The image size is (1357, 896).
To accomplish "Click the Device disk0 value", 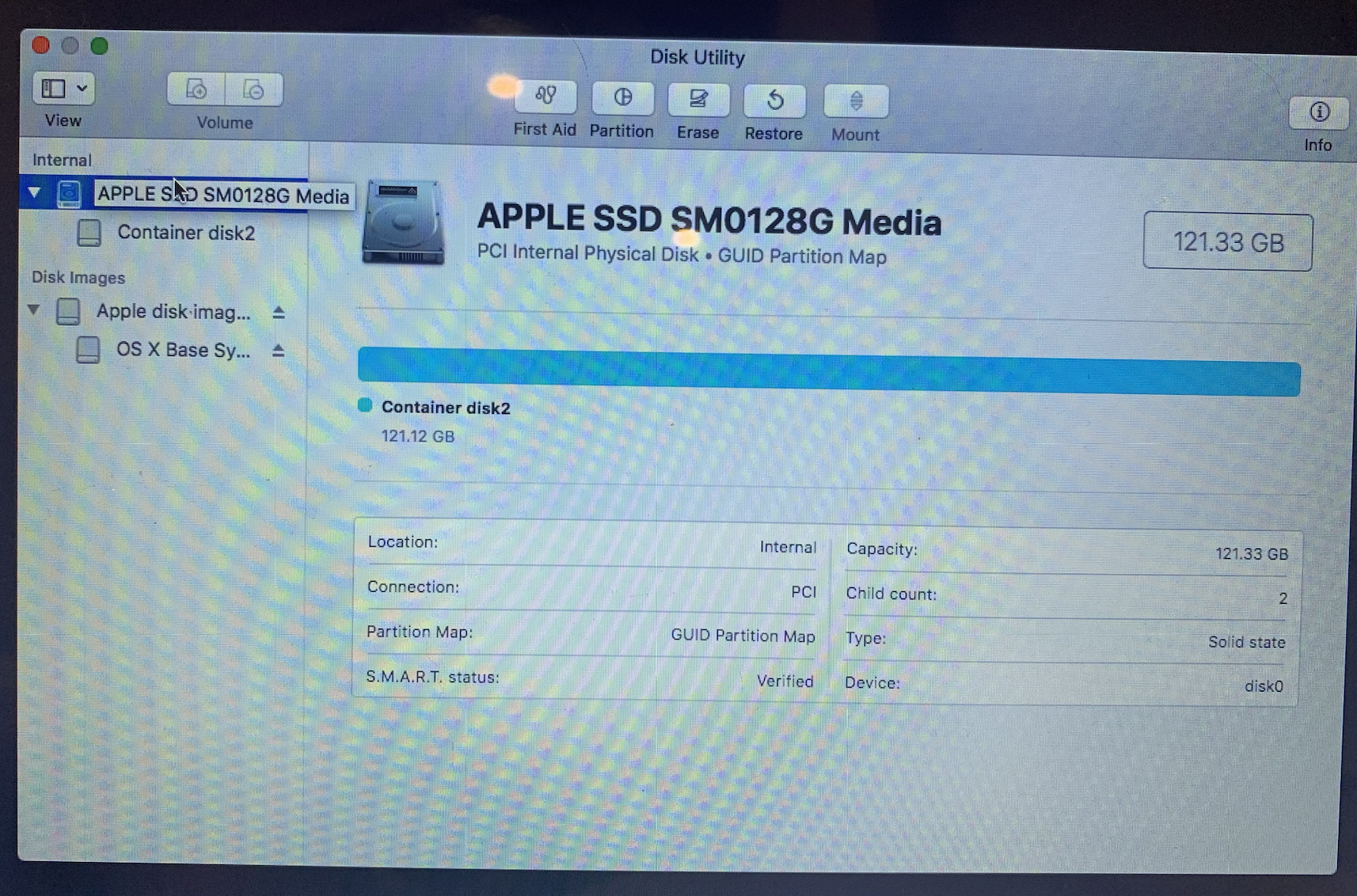I will pos(1264,686).
